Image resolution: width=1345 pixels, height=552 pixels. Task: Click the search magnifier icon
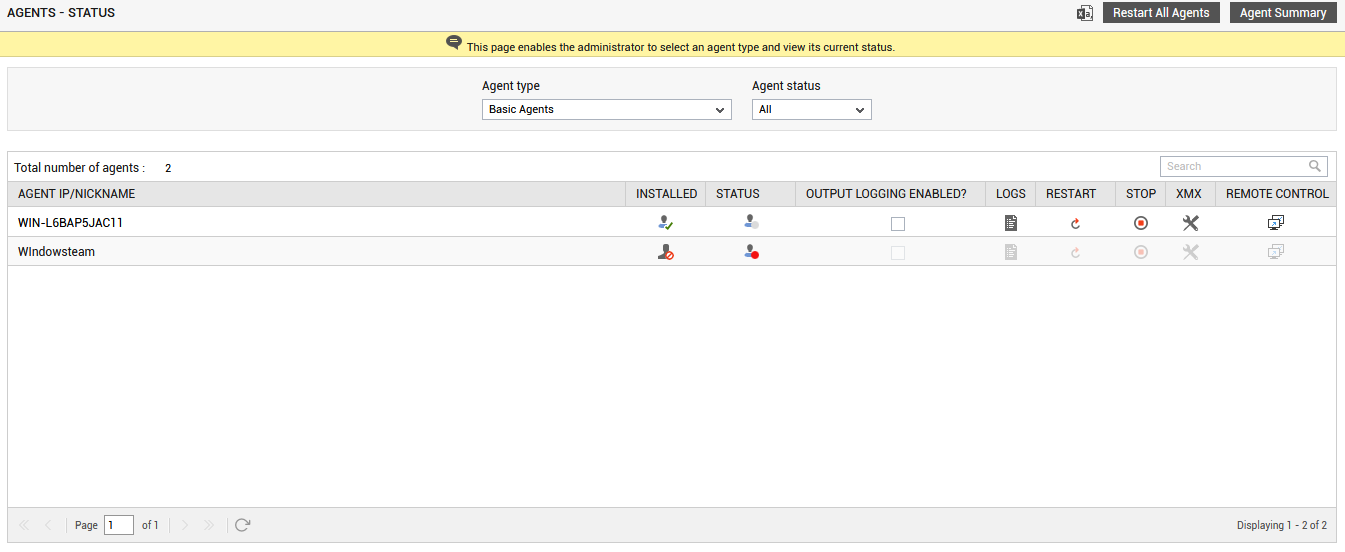(x=1315, y=166)
